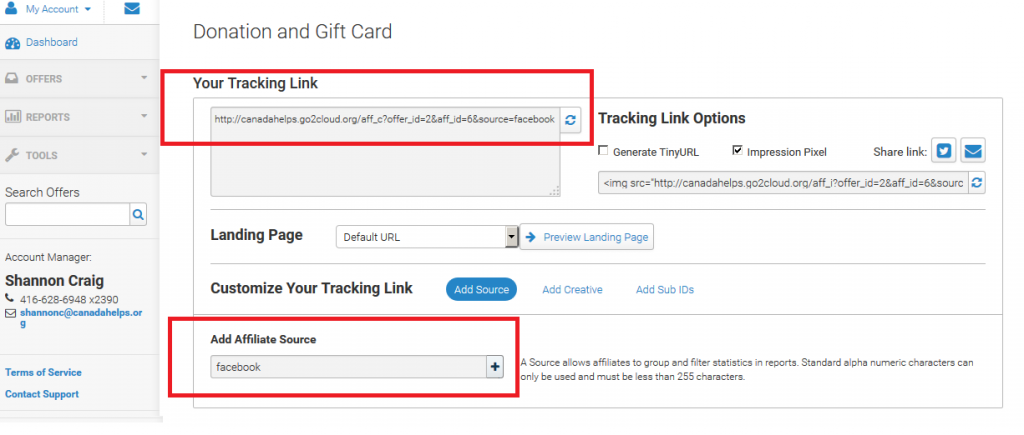Refresh the impression pixel code

[x=977, y=183]
